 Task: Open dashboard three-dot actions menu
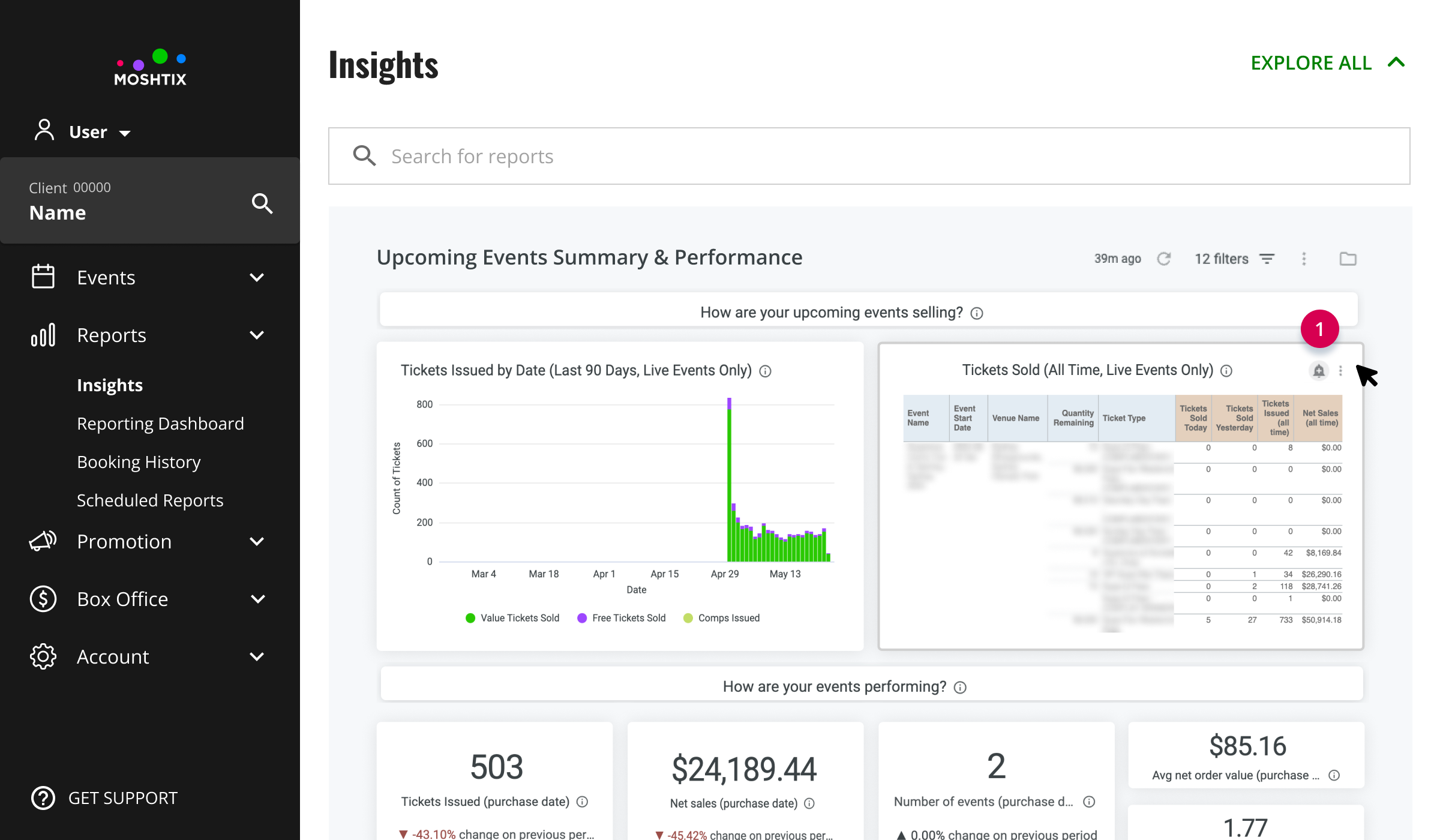(x=1304, y=259)
